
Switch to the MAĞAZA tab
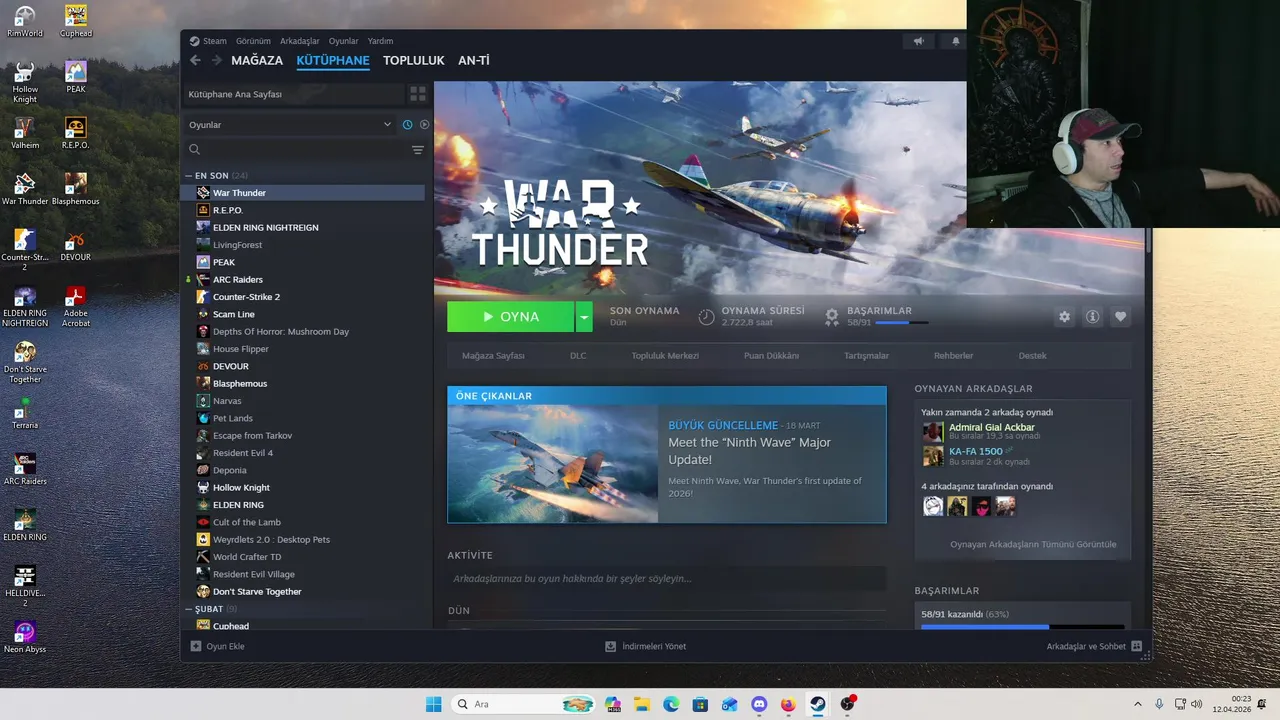[257, 60]
